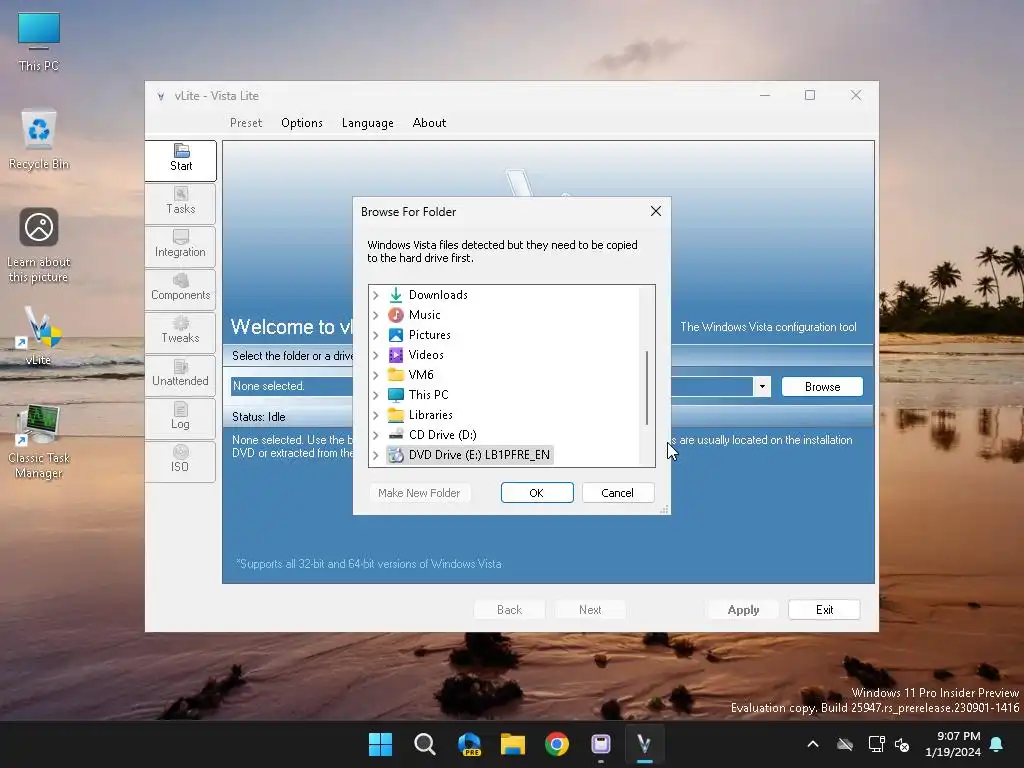Select the vLite desktop shortcut

[x=39, y=336]
